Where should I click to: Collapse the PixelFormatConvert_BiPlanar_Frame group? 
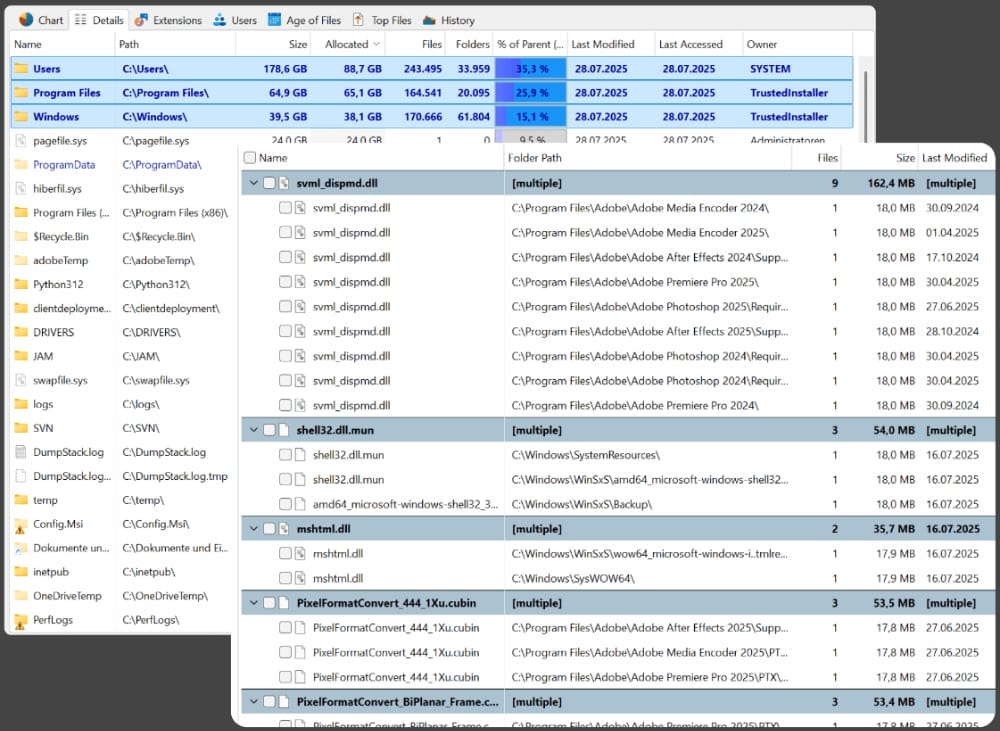(253, 702)
